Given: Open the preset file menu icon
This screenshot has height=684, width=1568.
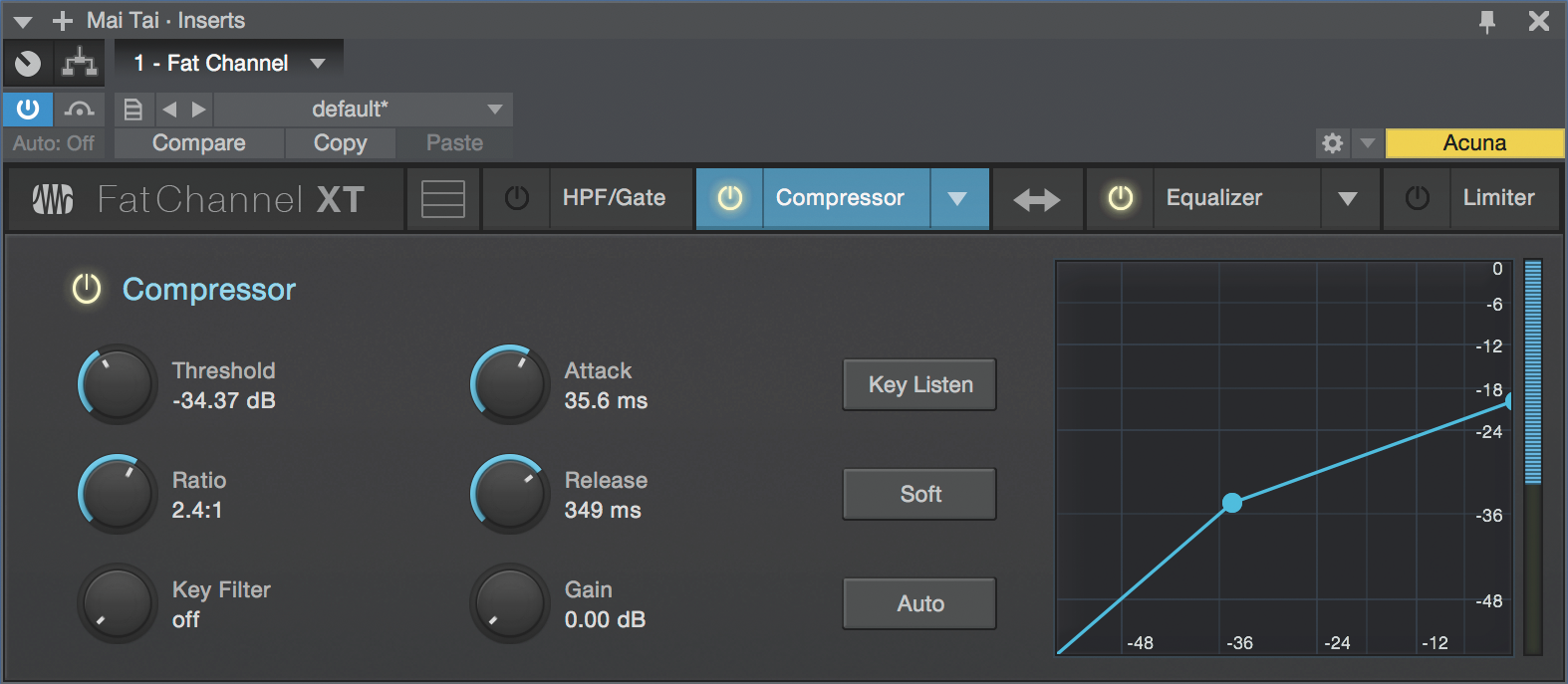Looking at the screenshot, I should tap(133, 110).
